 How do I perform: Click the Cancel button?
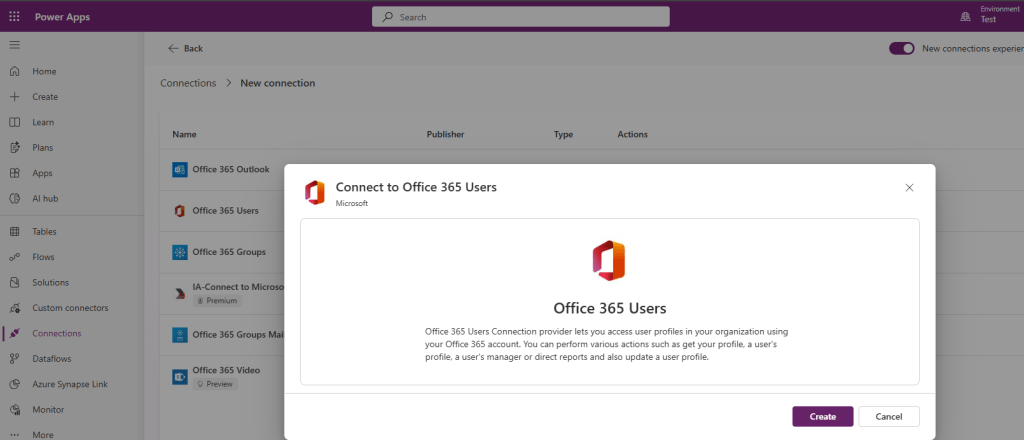pyautogui.click(x=889, y=416)
